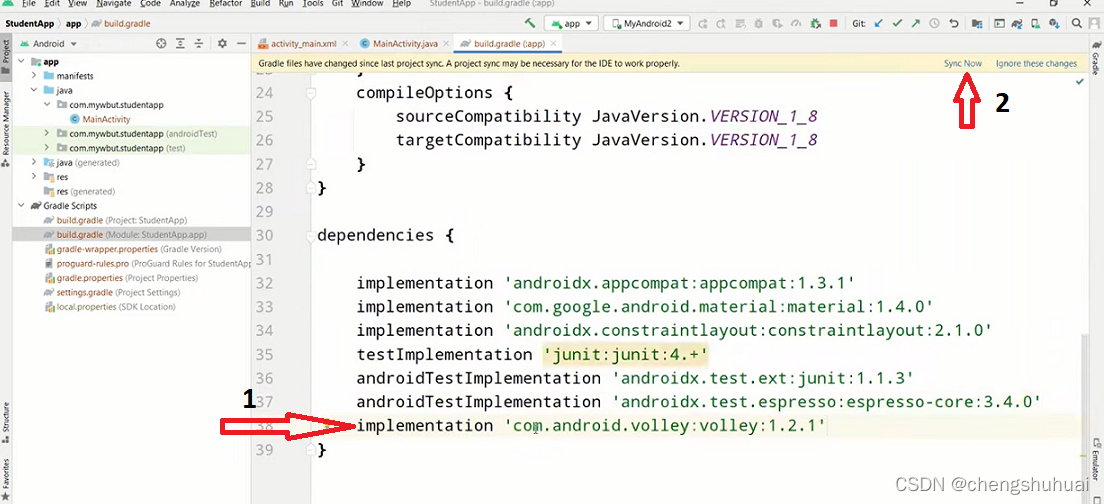
Task: Open the Android project view dropdown
Action: [x=49, y=44]
